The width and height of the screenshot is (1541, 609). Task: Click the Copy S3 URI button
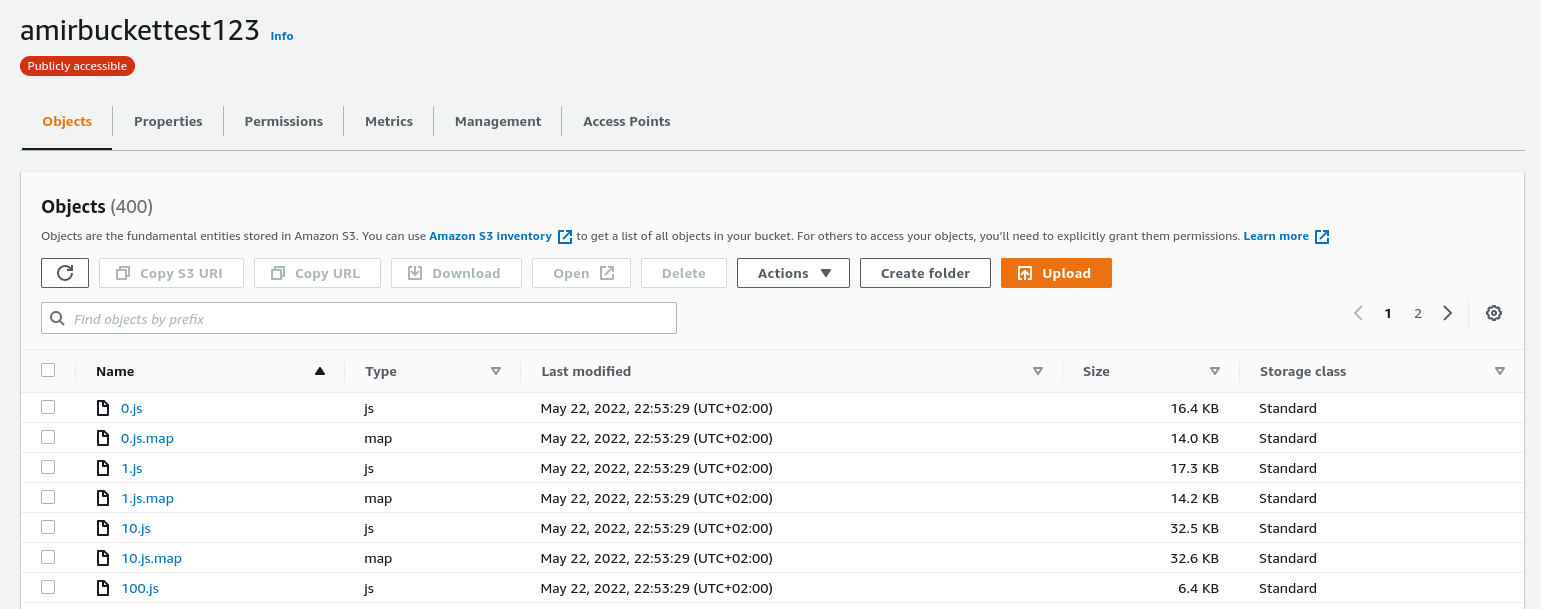pos(171,273)
